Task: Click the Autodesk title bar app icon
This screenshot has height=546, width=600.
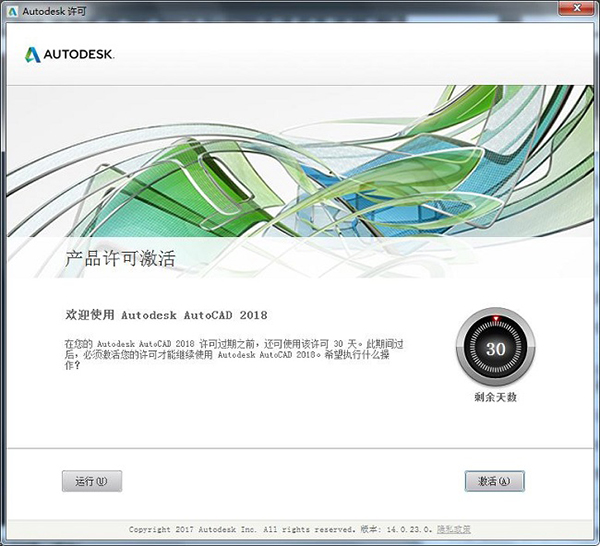Action: pos(13,11)
